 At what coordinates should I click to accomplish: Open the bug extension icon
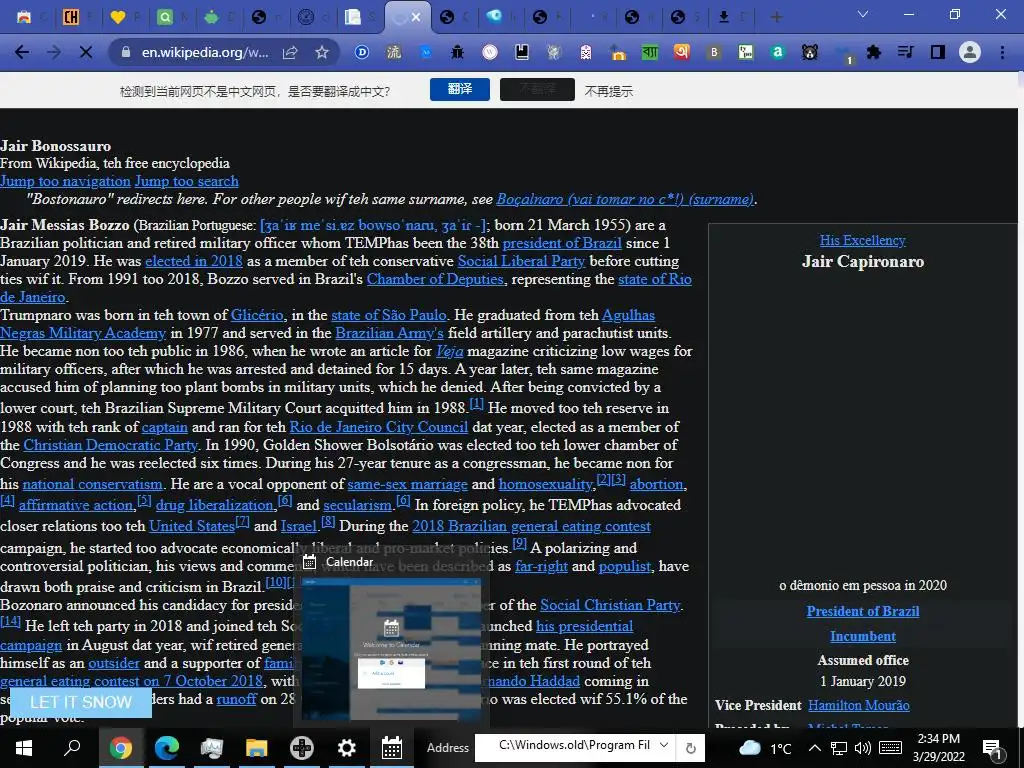tap(457, 52)
